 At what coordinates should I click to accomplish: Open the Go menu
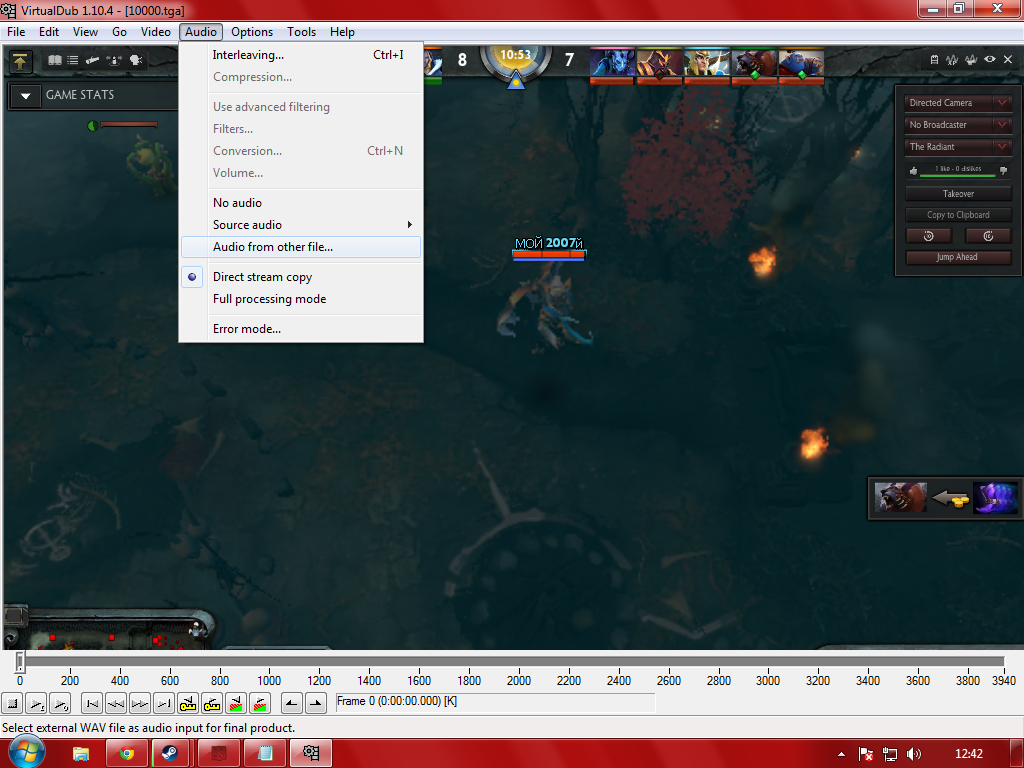tap(119, 32)
